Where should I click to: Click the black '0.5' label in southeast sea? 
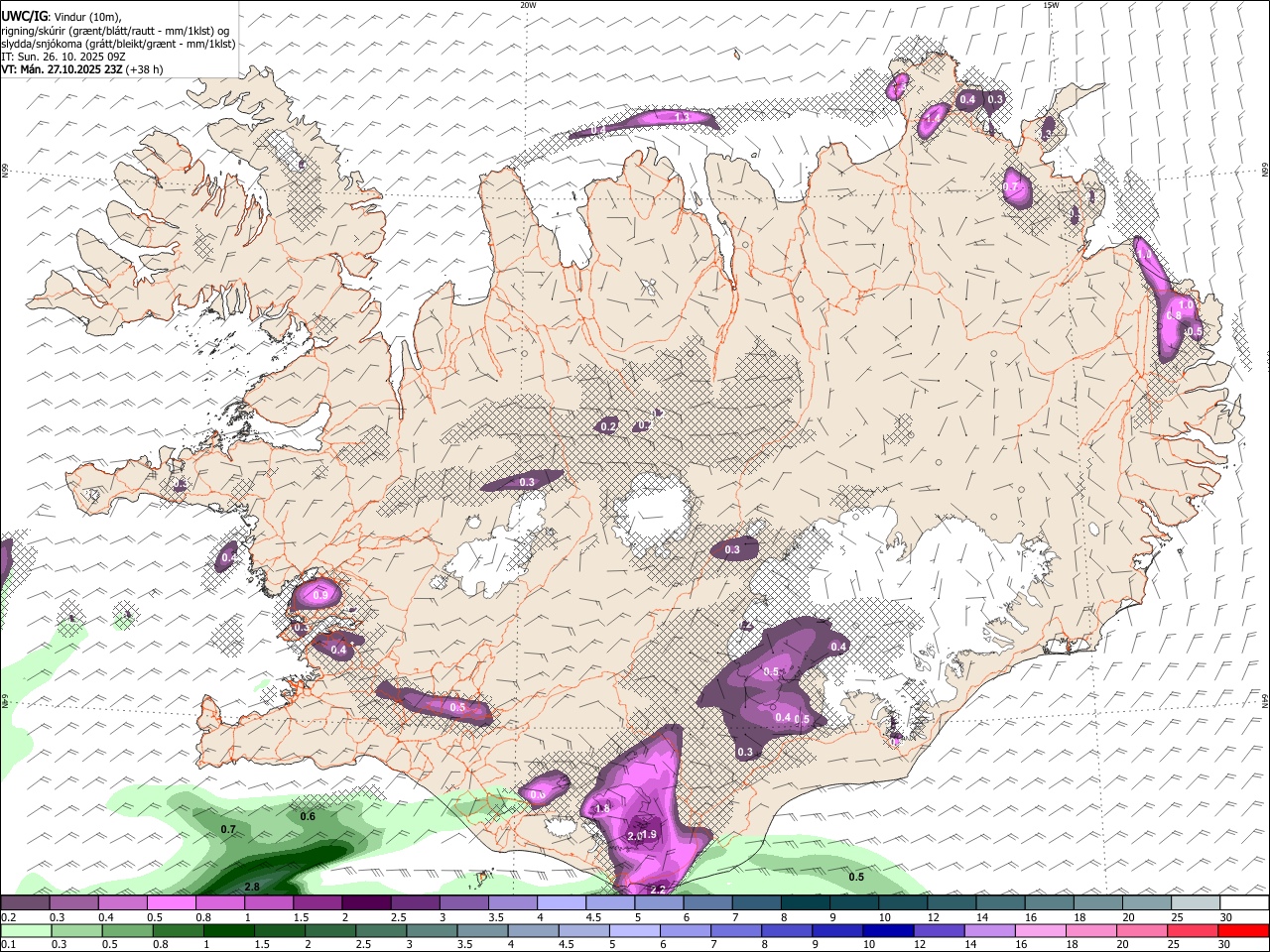pyautogui.click(x=856, y=877)
